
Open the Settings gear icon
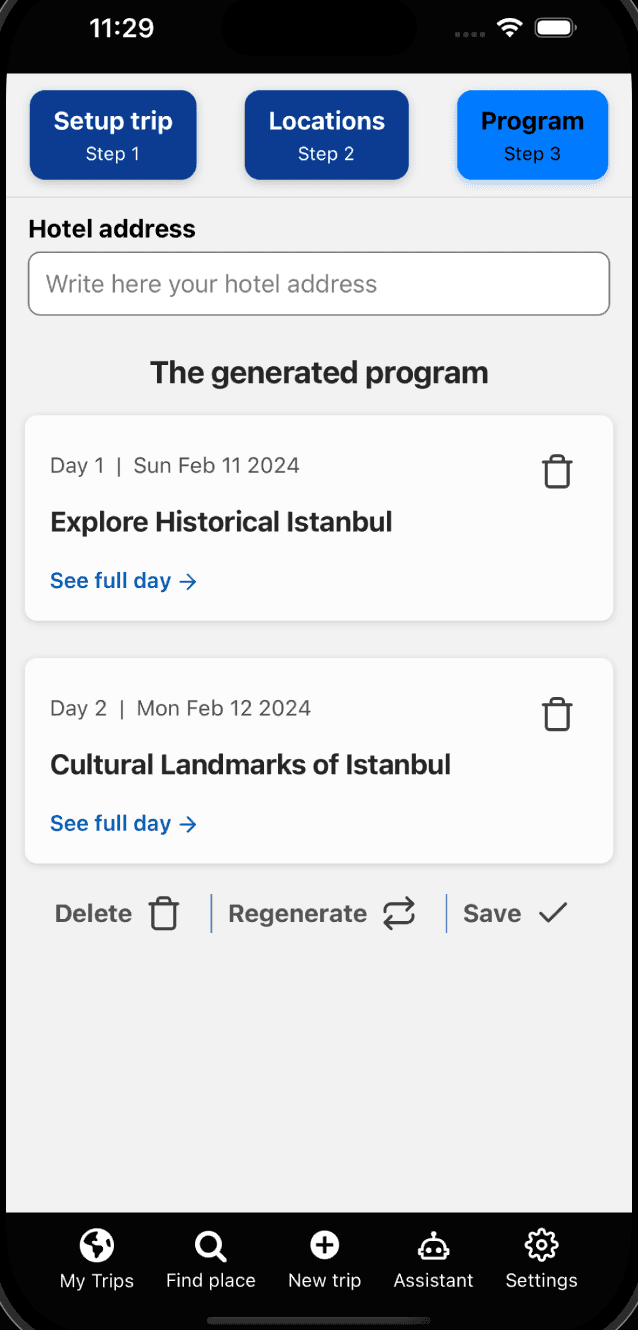(x=541, y=1245)
